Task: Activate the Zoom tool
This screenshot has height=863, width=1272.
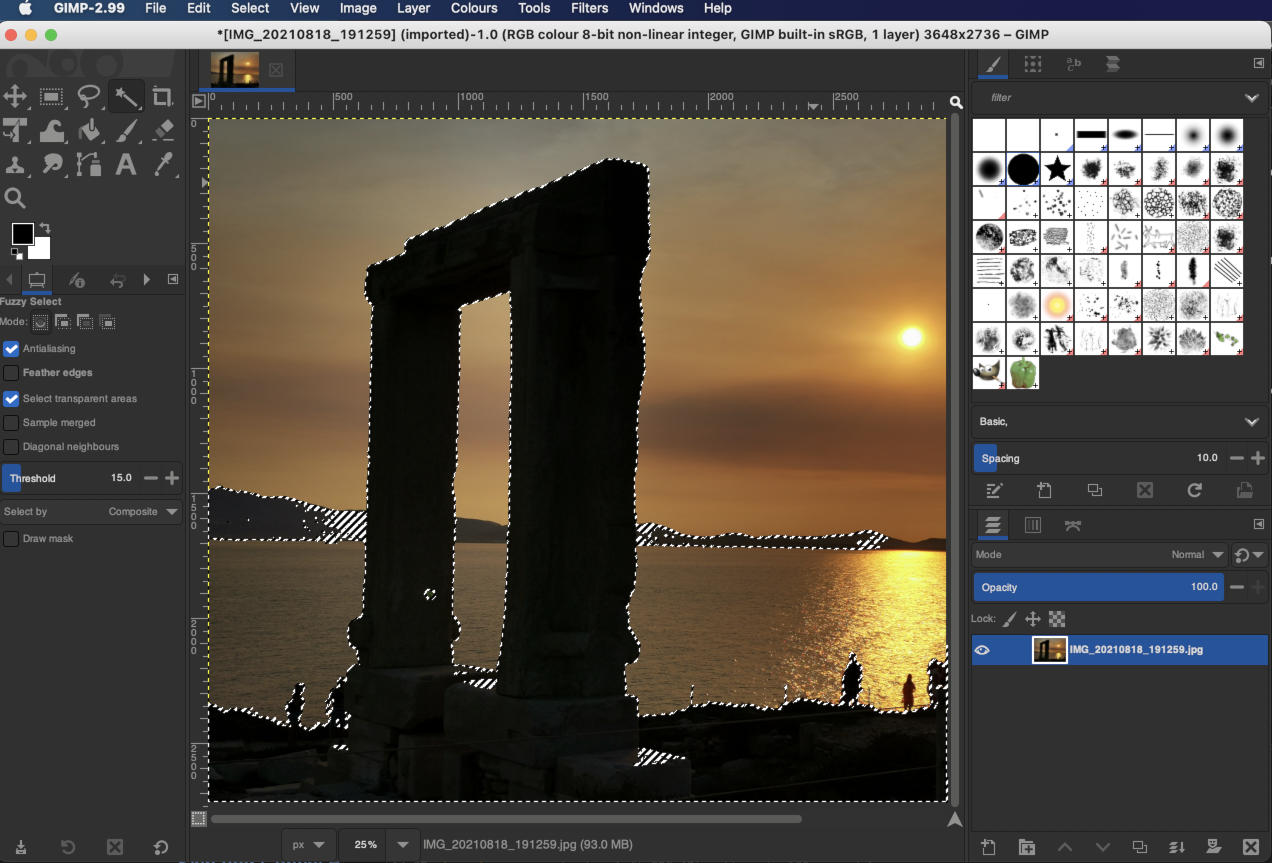Action: [14, 198]
